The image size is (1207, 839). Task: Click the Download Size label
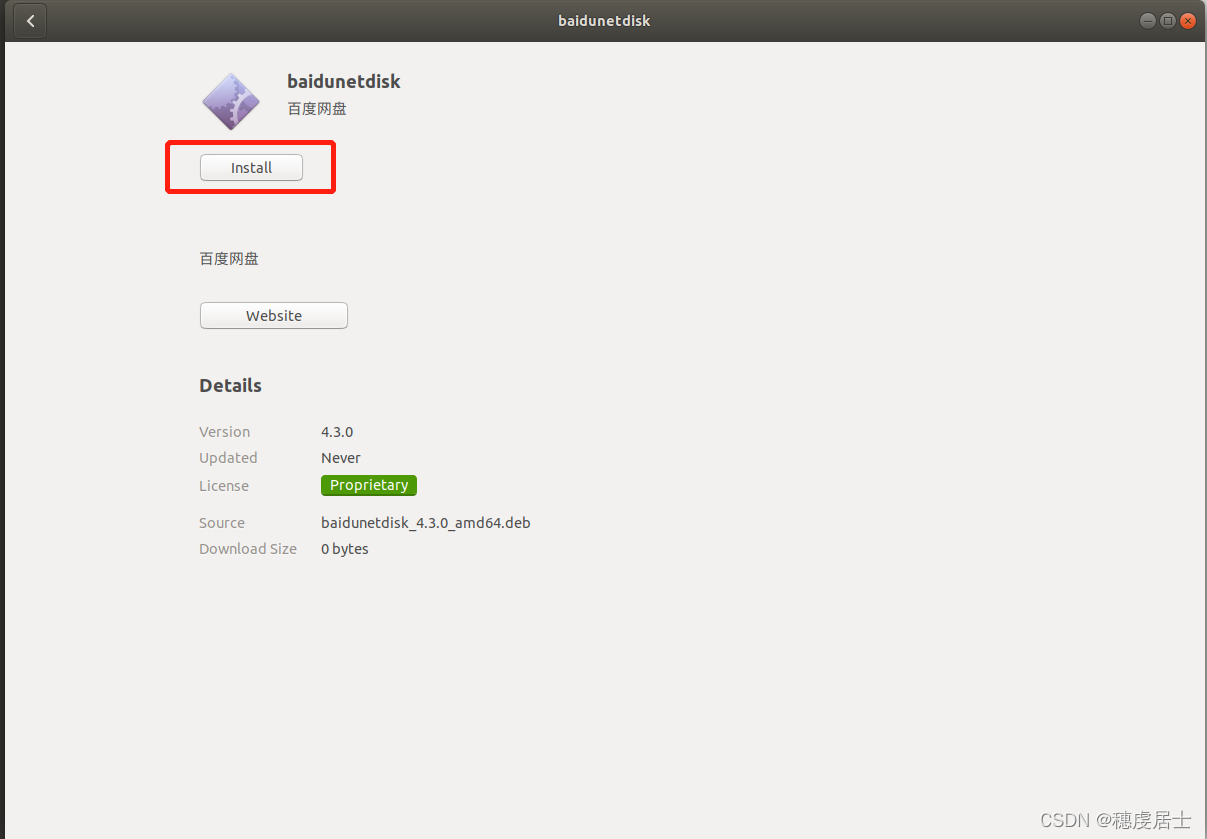(x=248, y=549)
